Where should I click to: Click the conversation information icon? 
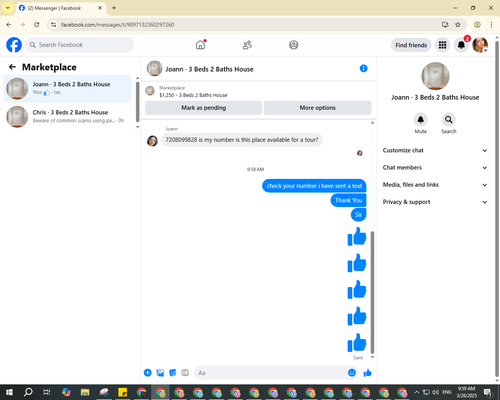pyautogui.click(x=363, y=68)
